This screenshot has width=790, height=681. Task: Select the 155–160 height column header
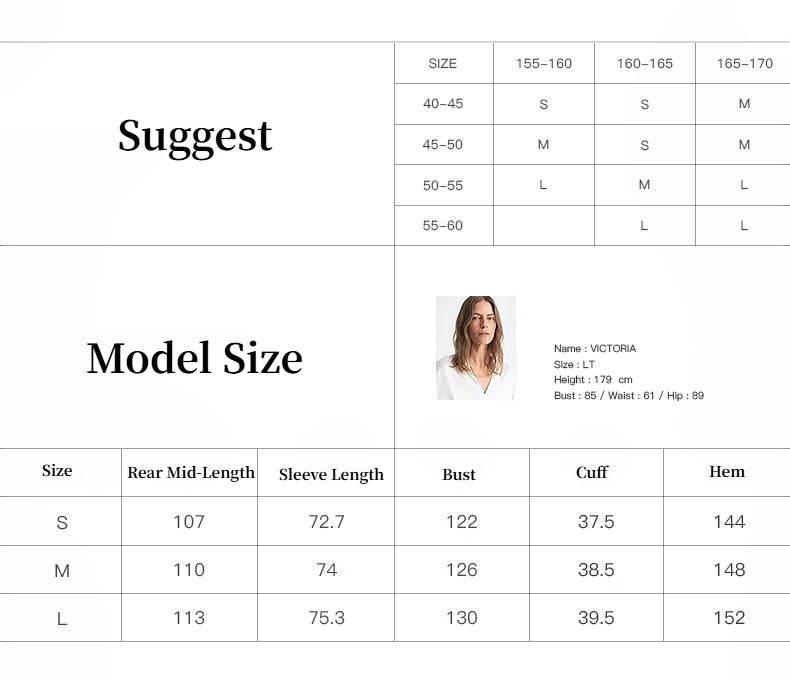click(544, 63)
